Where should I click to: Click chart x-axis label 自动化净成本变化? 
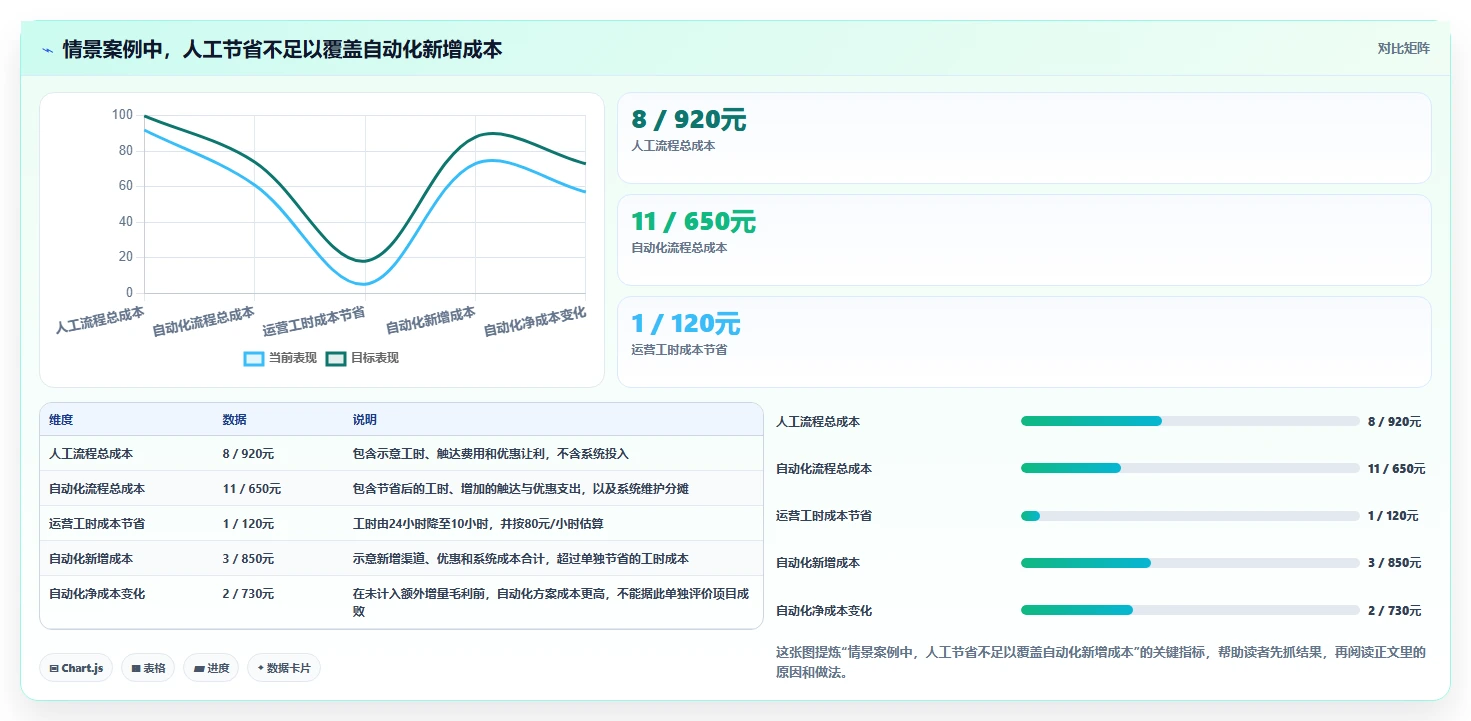coord(535,322)
